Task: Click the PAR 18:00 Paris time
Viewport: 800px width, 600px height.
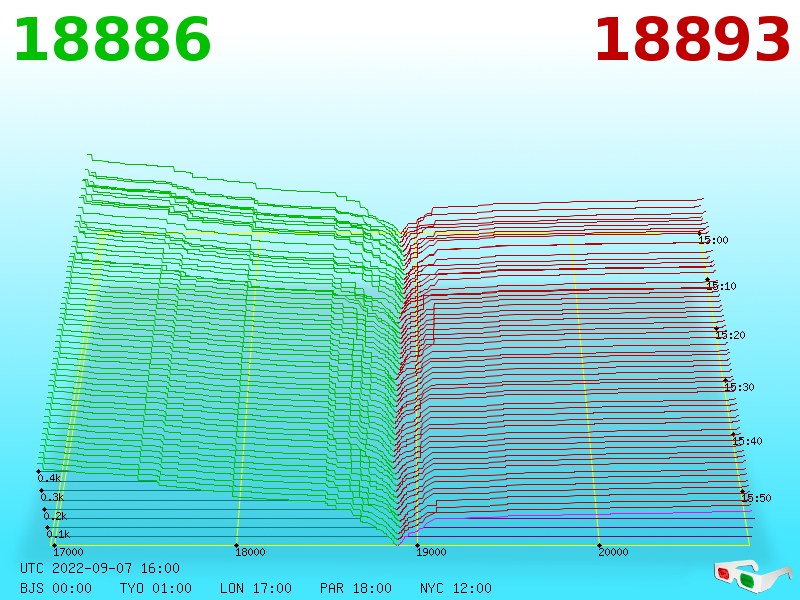Action: 356,588
